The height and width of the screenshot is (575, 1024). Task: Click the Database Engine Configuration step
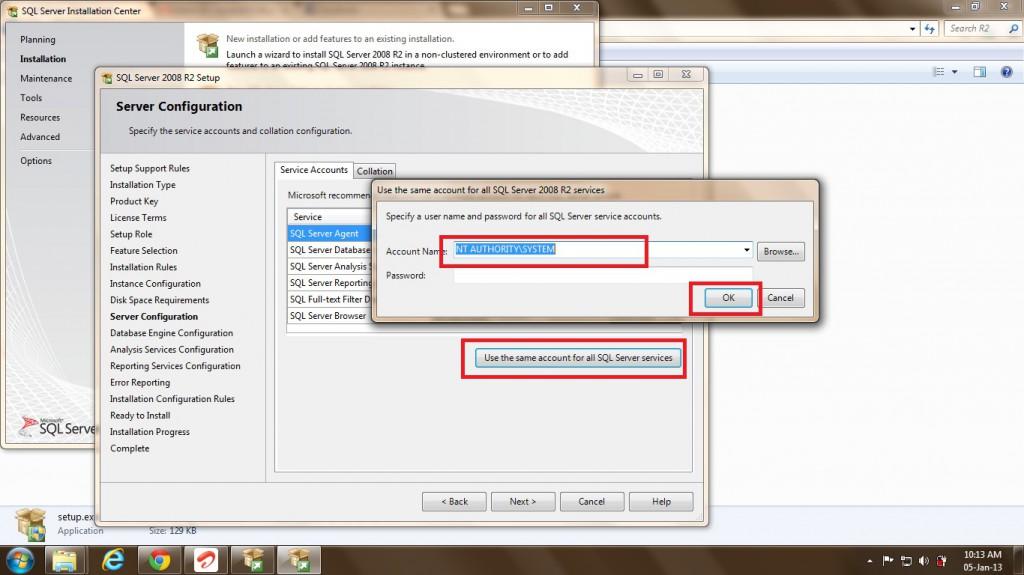click(x=171, y=333)
